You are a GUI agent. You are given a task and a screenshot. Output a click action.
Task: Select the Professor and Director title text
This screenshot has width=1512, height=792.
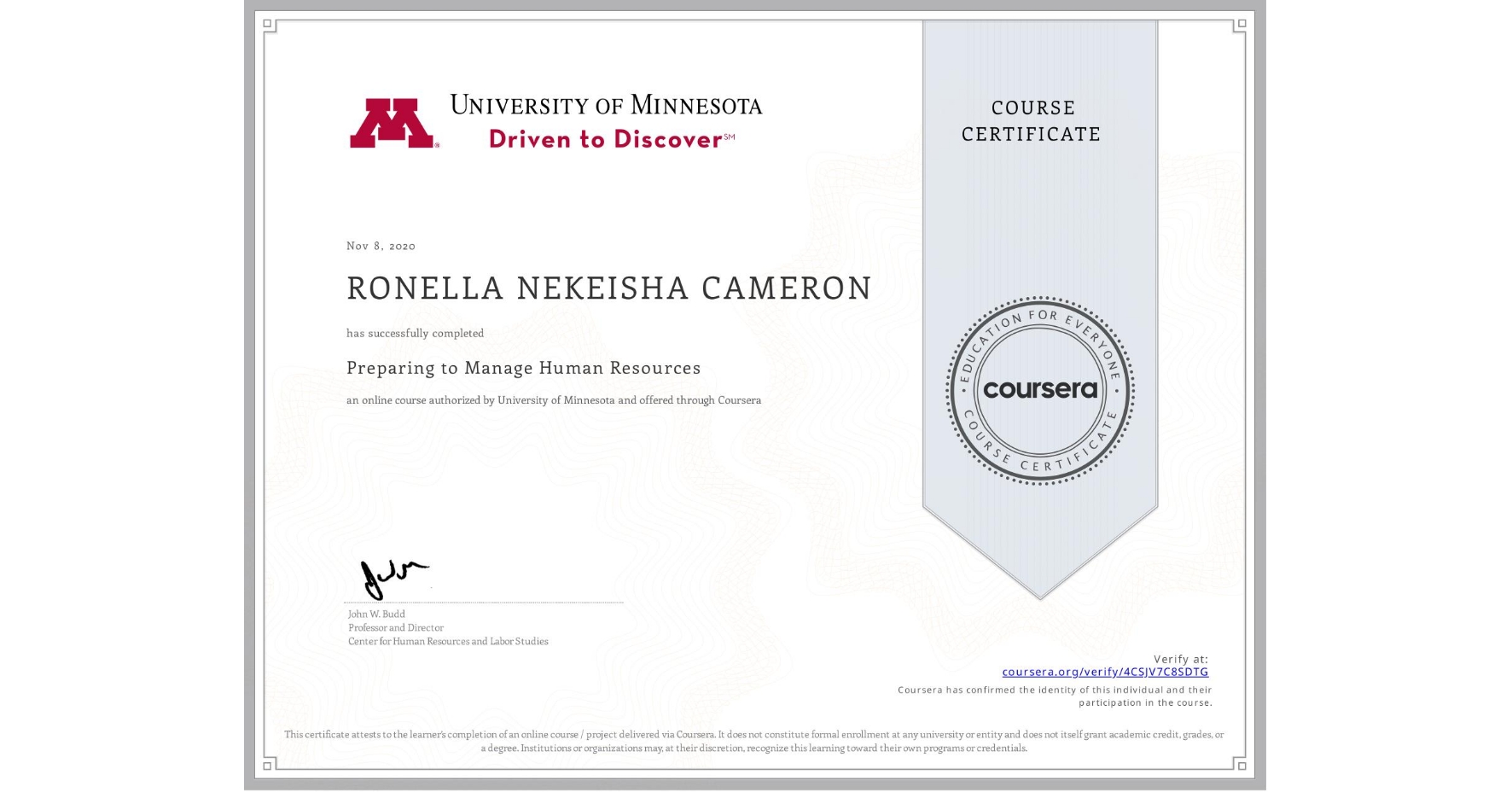pyautogui.click(x=395, y=627)
